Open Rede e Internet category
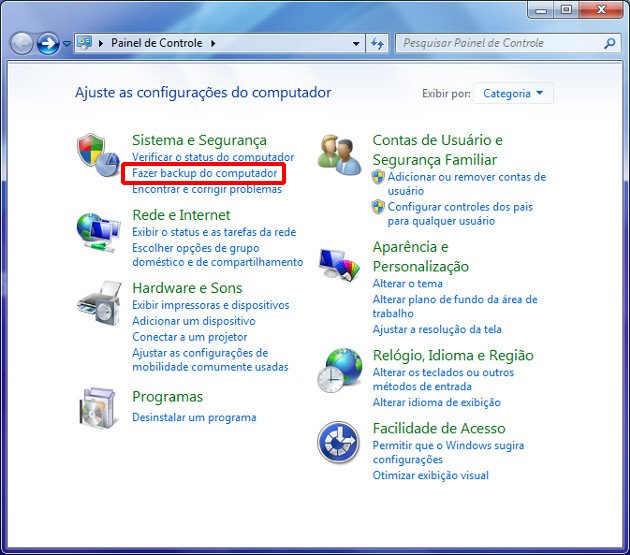The image size is (630, 555). pyautogui.click(x=181, y=215)
